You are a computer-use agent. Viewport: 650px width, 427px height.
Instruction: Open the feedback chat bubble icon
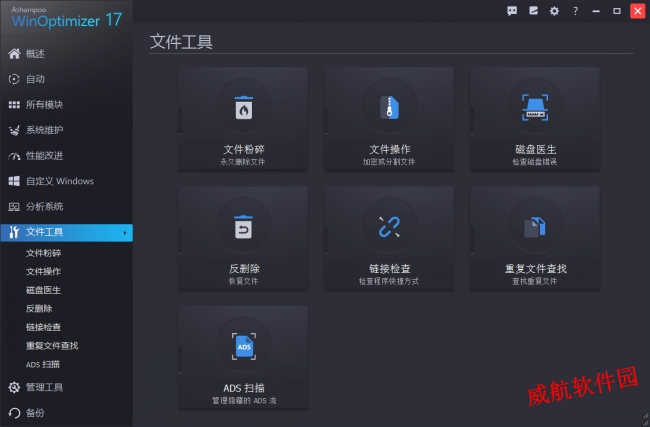click(x=512, y=11)
